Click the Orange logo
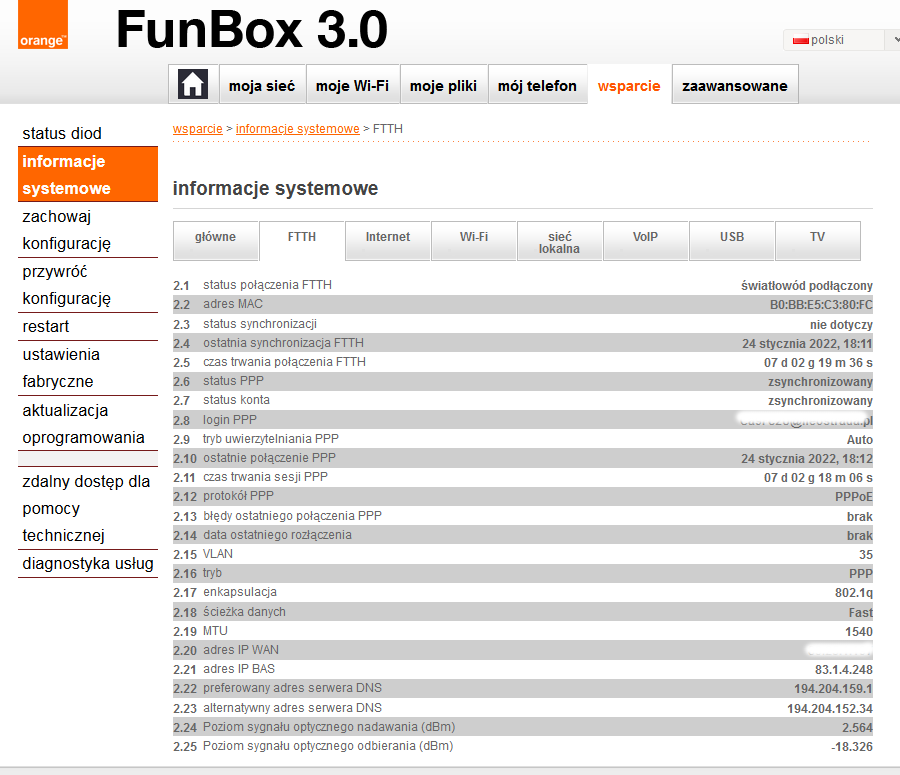Viewport: 900px width, 775px height. [42, 26]
